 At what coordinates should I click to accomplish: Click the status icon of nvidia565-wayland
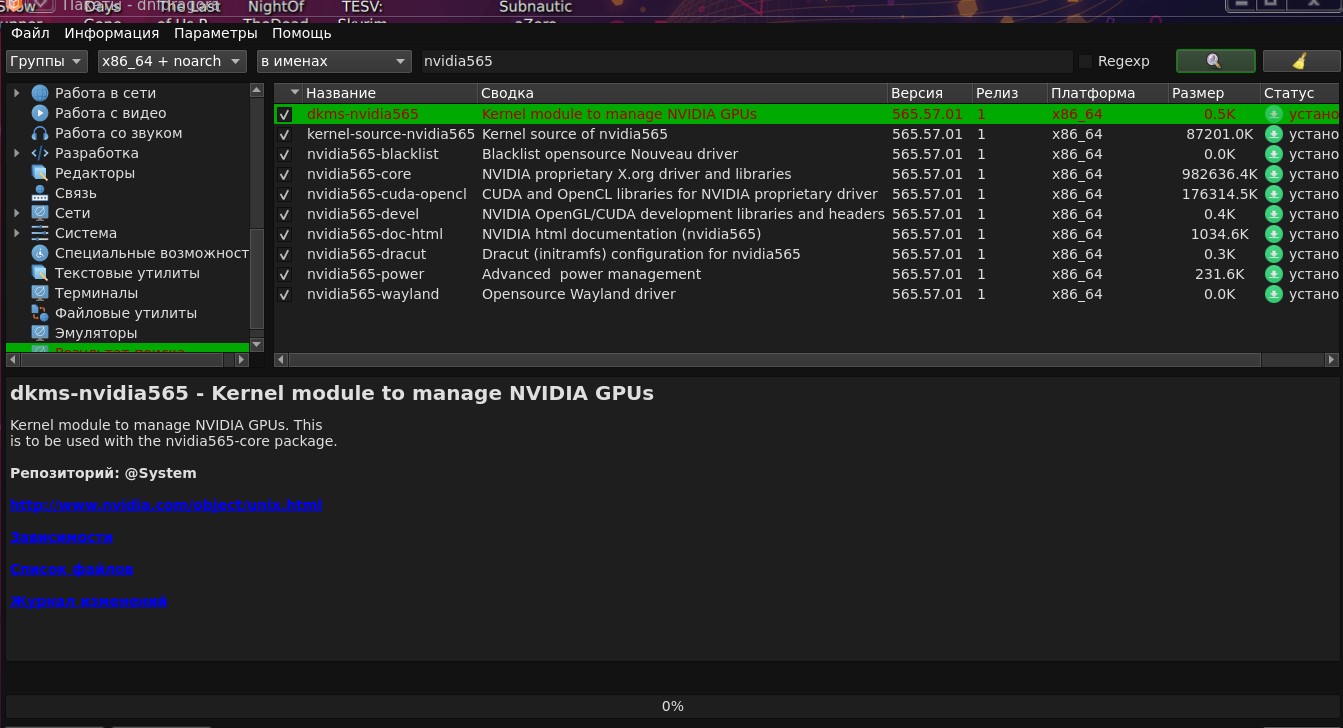pos(1274,294)
